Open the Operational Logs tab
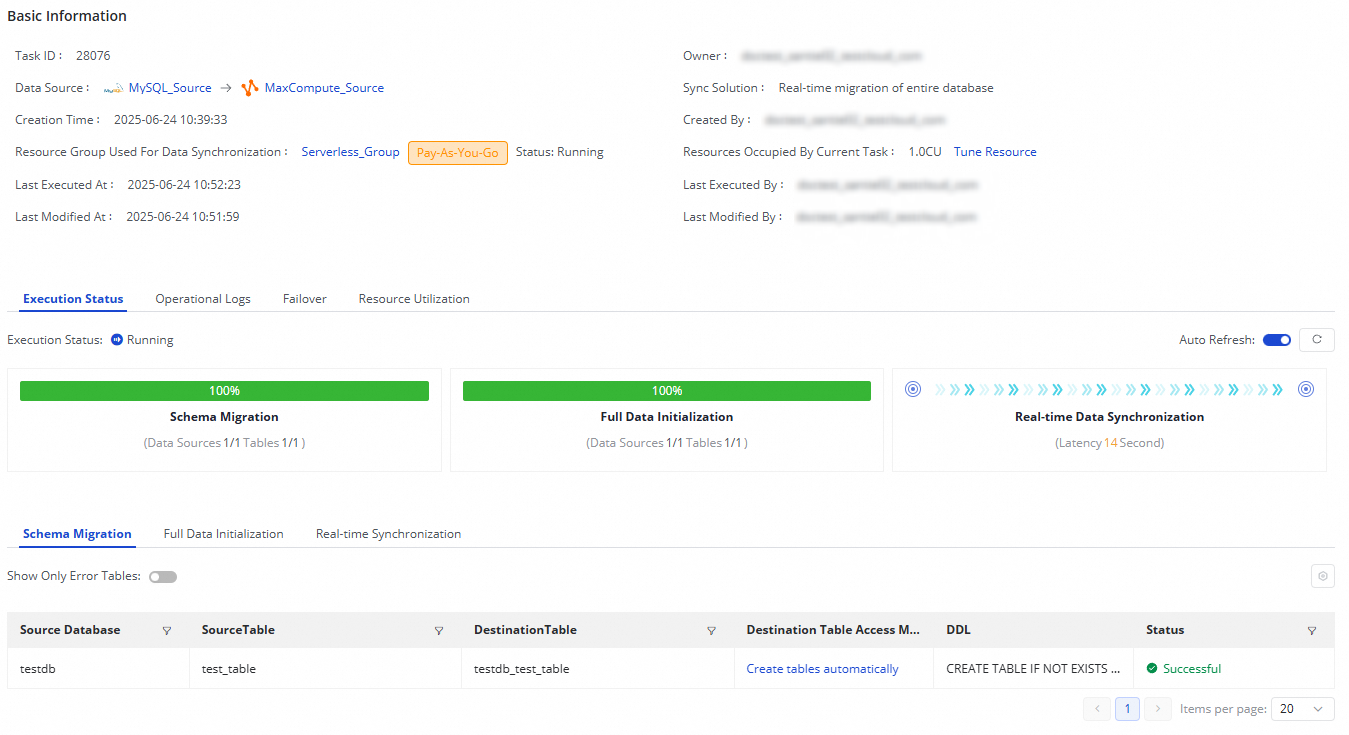This screenshot has height=735, width=1349. (x=203, y=299)
